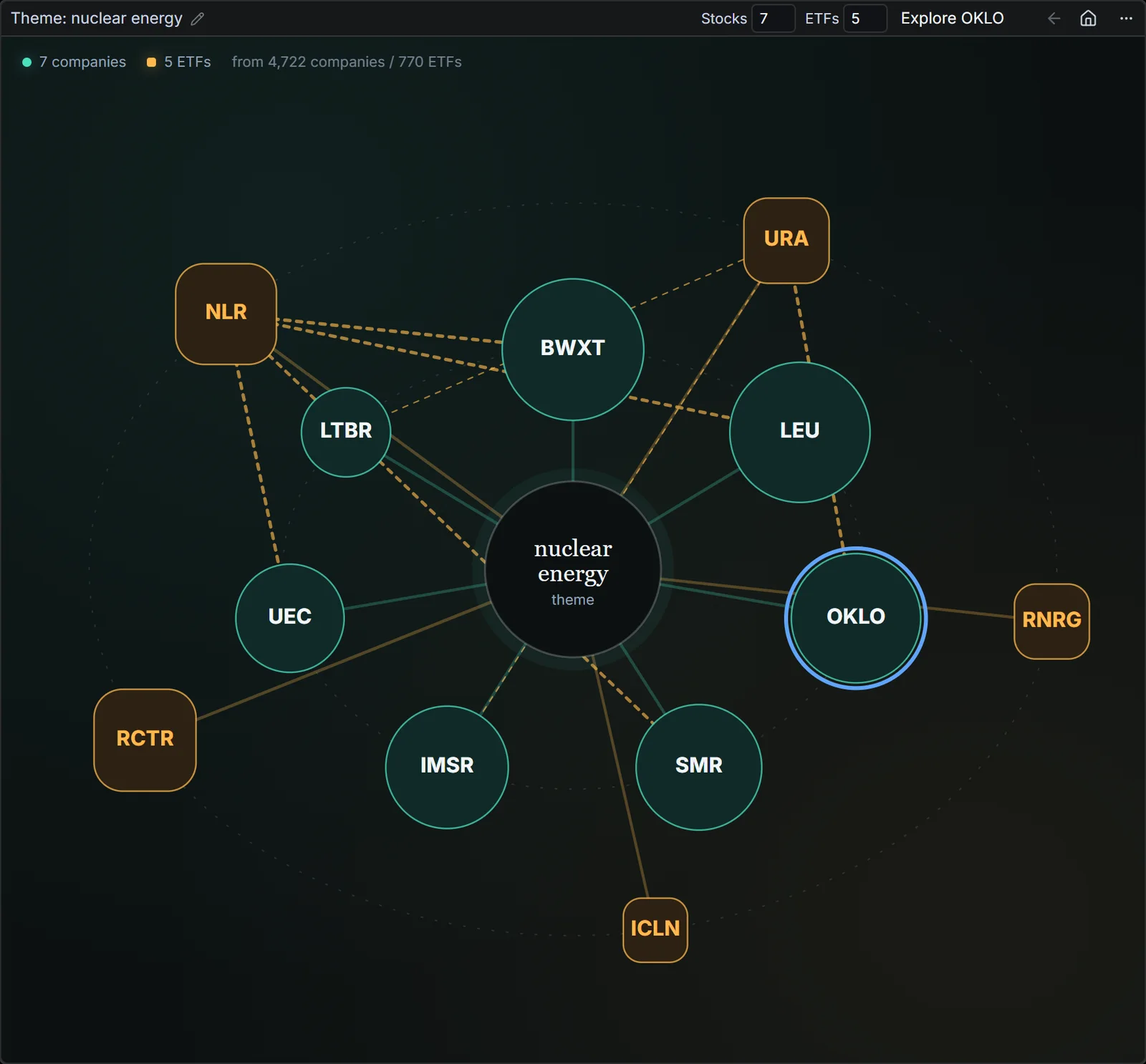Click the 'Theme: nuclear energy' title
The height and width of the screenshot is (1064, 1146).
(x=97, y=19)
